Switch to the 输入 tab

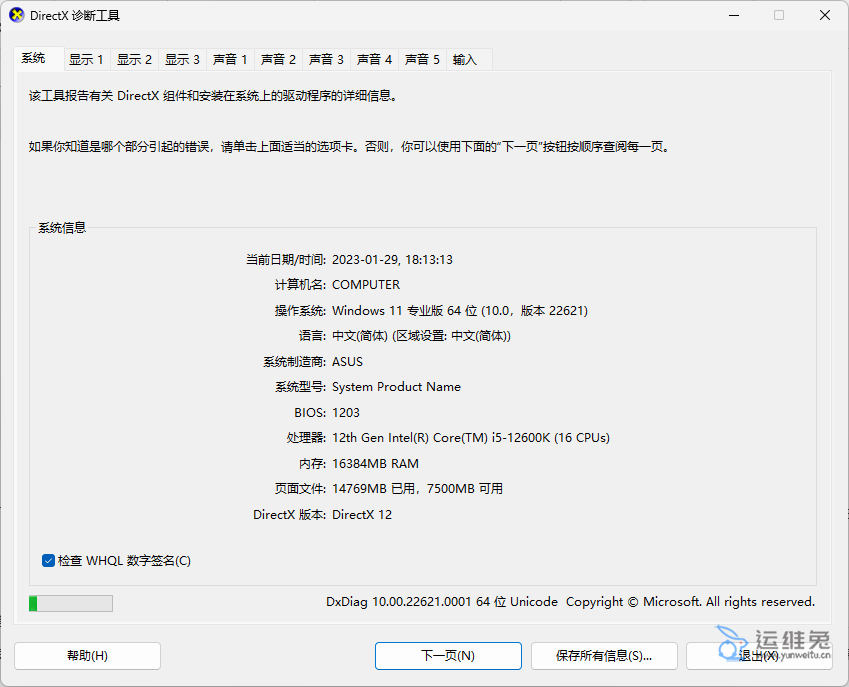click(x=465, y=60)
